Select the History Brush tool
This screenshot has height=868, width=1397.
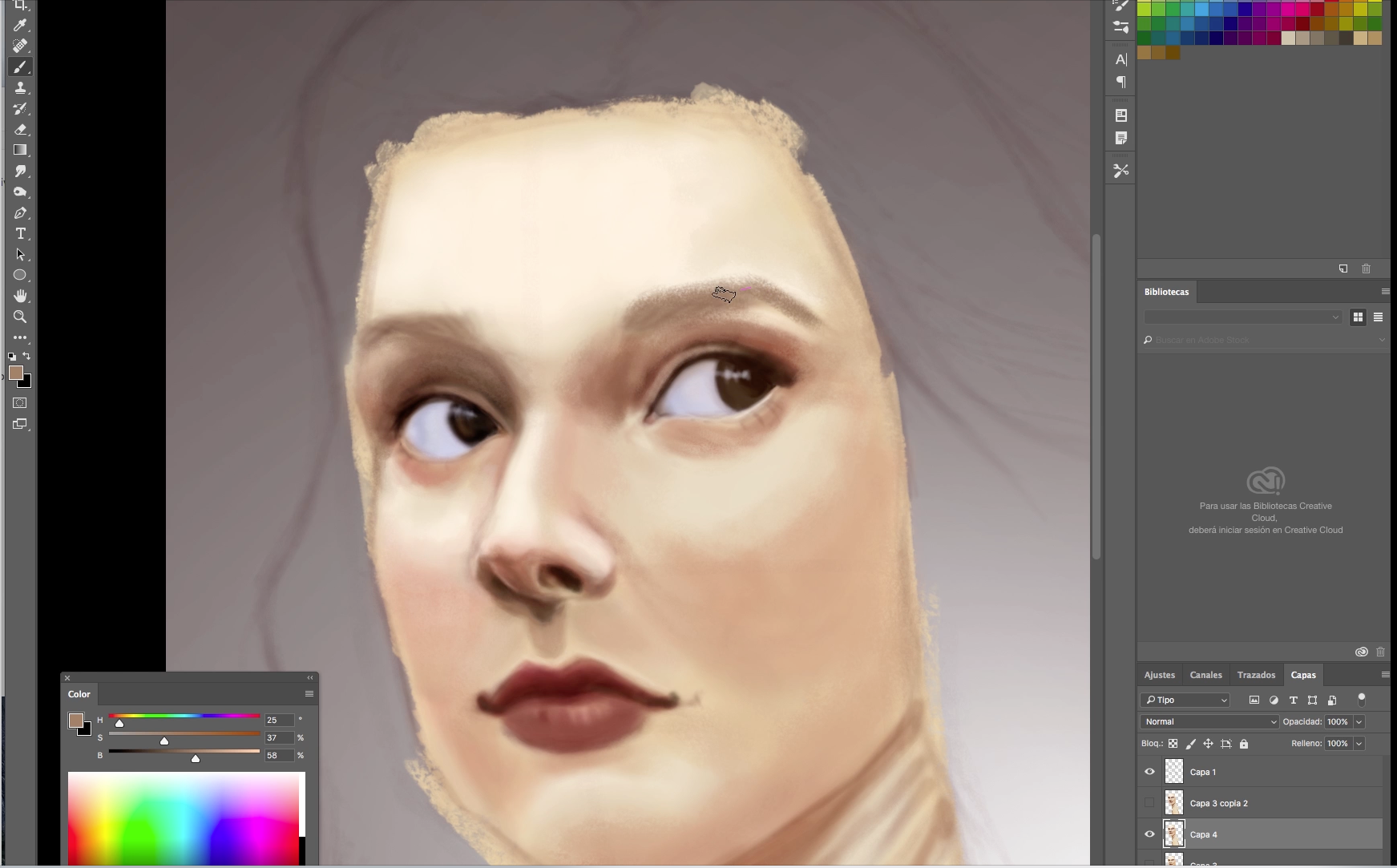click(x=20, y=109)
